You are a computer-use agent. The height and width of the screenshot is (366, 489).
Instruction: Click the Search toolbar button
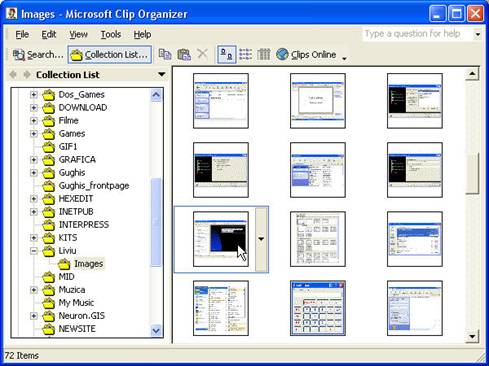38,55
